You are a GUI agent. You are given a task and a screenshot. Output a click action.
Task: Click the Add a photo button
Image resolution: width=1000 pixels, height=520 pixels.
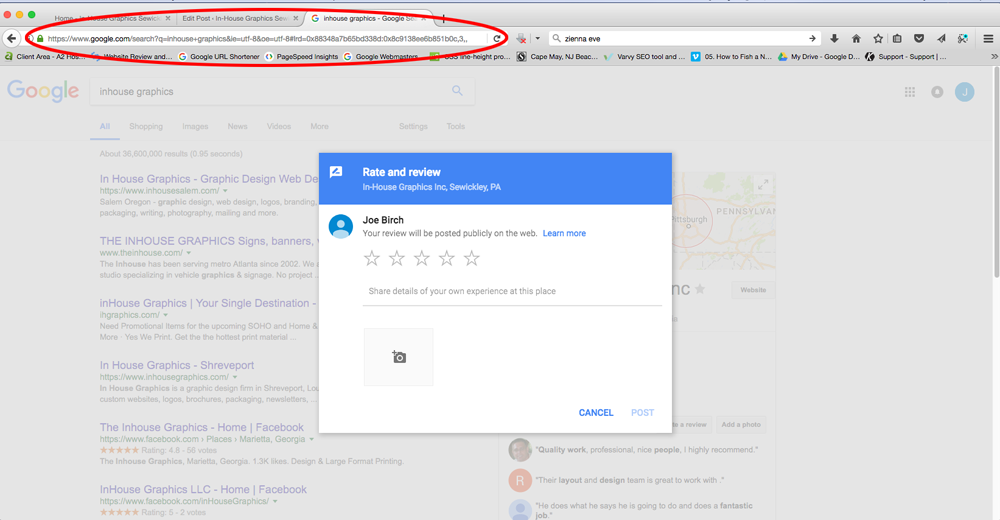click(741, 424)
